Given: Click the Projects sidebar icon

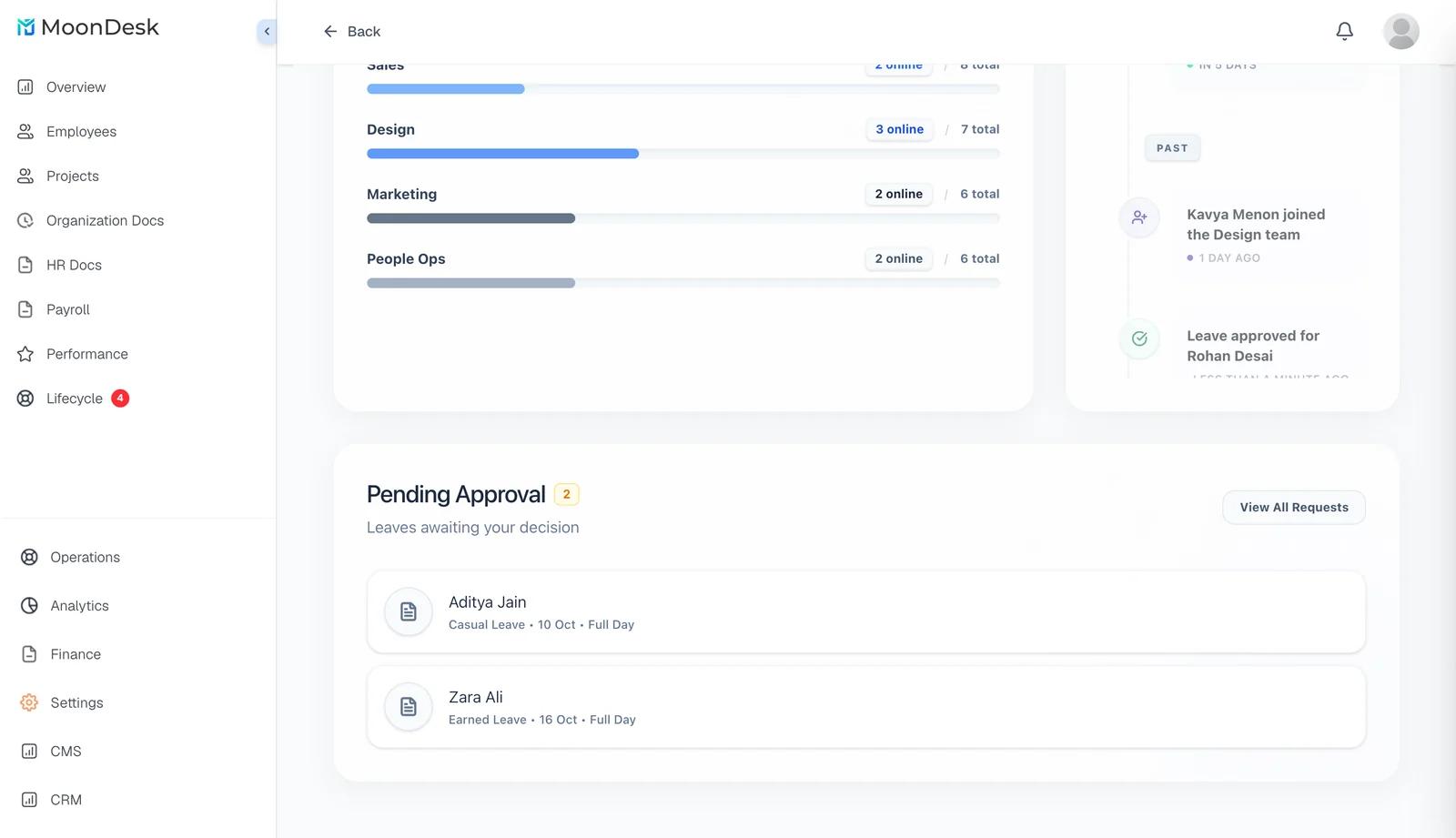Looking at the screenshot, I should tap(25, 177).
